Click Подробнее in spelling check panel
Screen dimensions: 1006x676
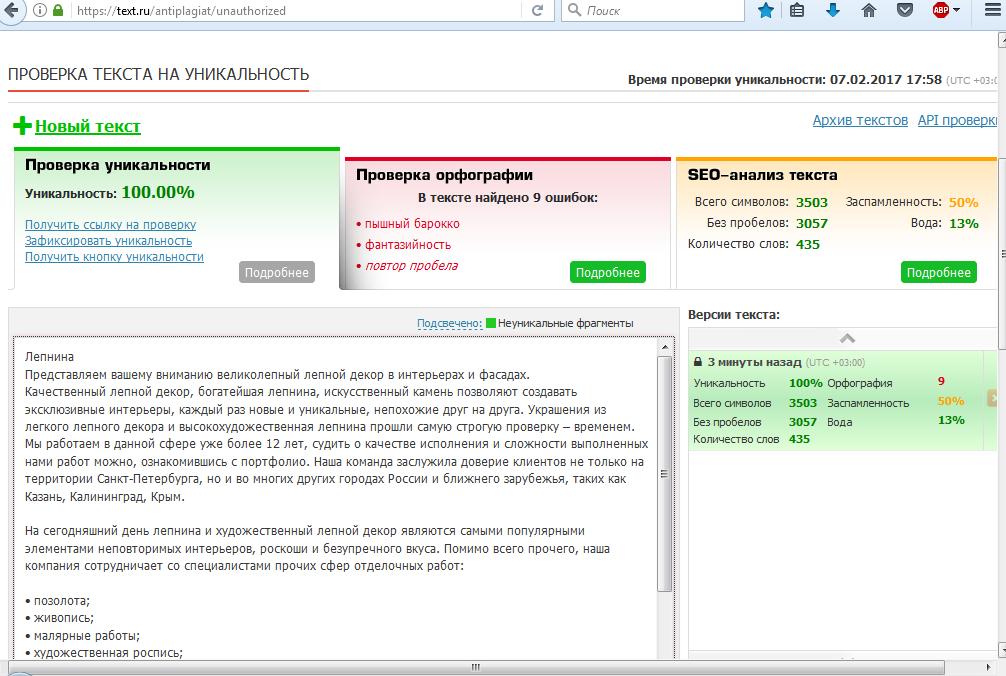click(608, 272)
